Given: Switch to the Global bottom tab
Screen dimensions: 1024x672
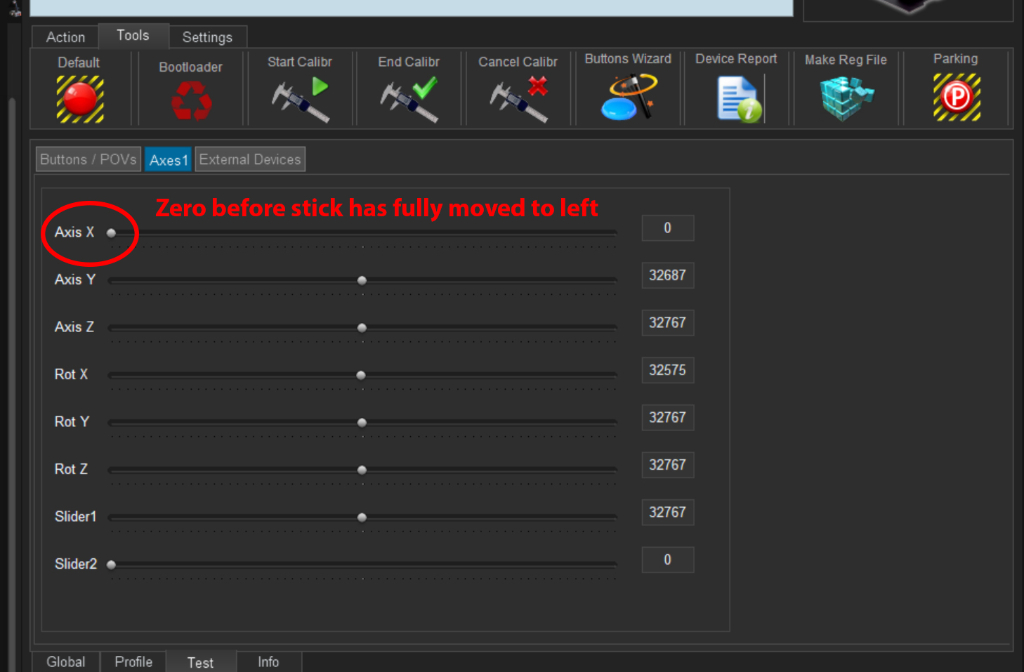Looking at the screenshot, I should click(66, 662).
